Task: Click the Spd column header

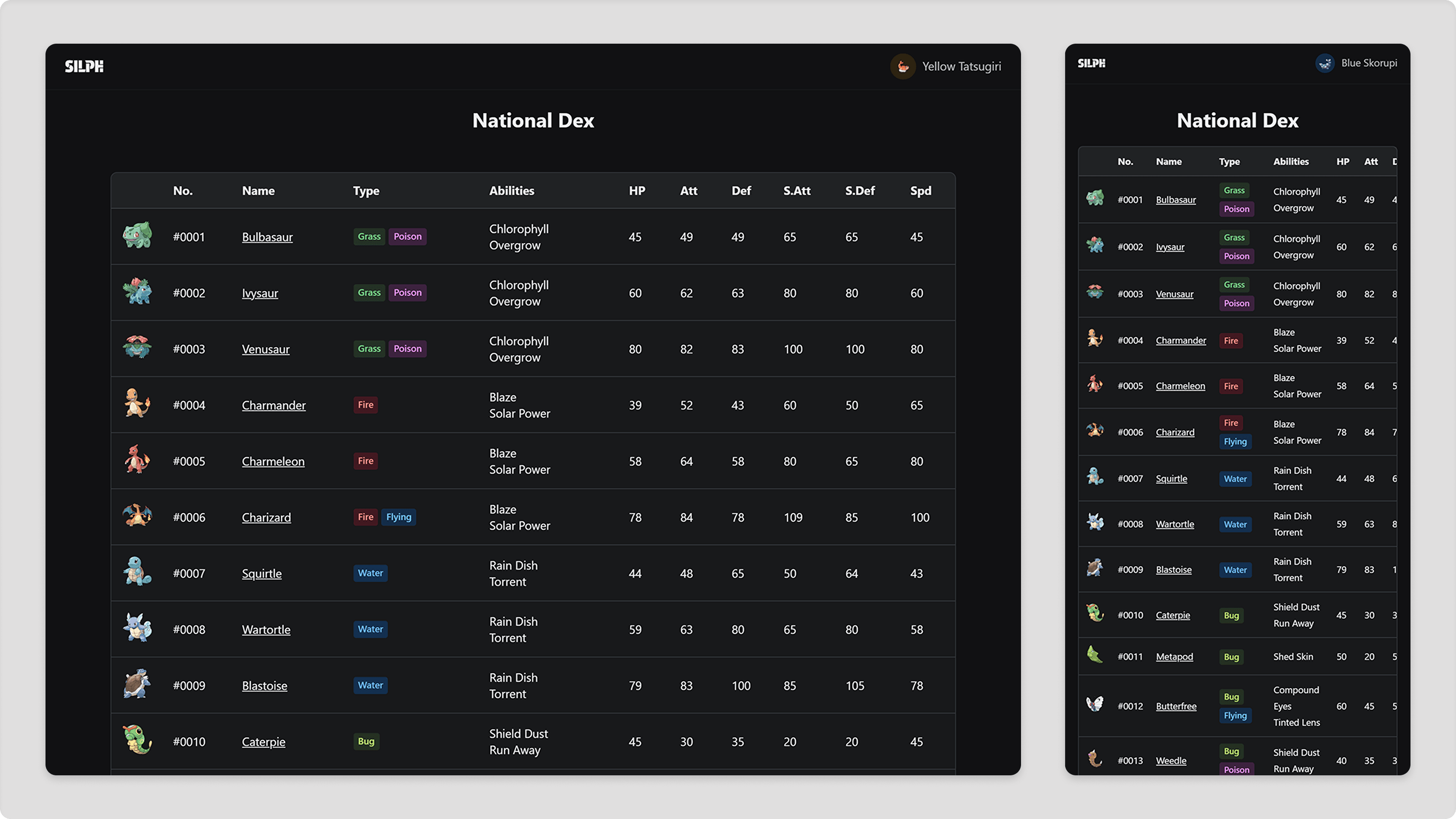Action: click(921, 191)
